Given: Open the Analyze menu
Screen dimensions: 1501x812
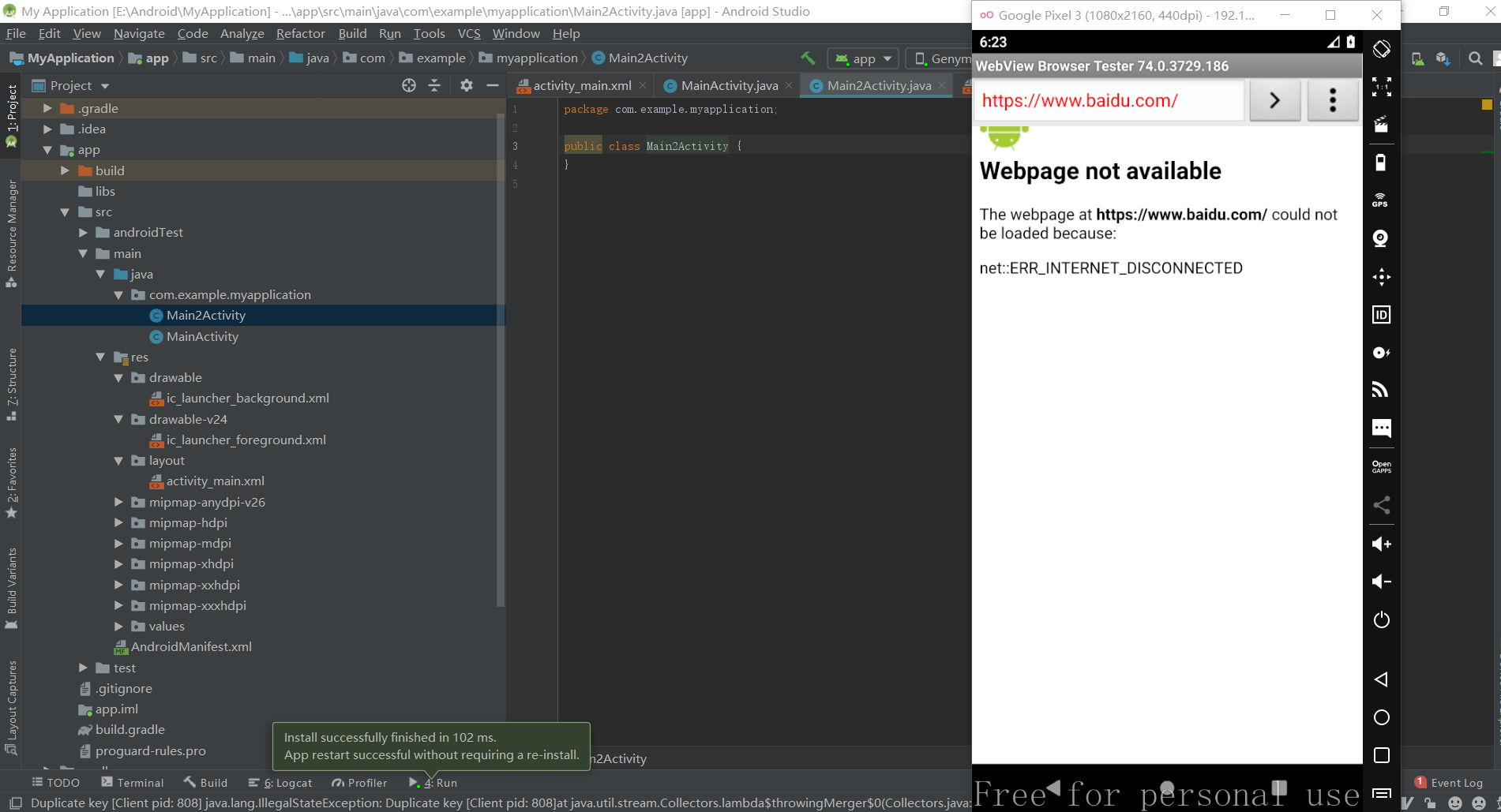Looking at the screenshot, I should click(x=242, y=33).
